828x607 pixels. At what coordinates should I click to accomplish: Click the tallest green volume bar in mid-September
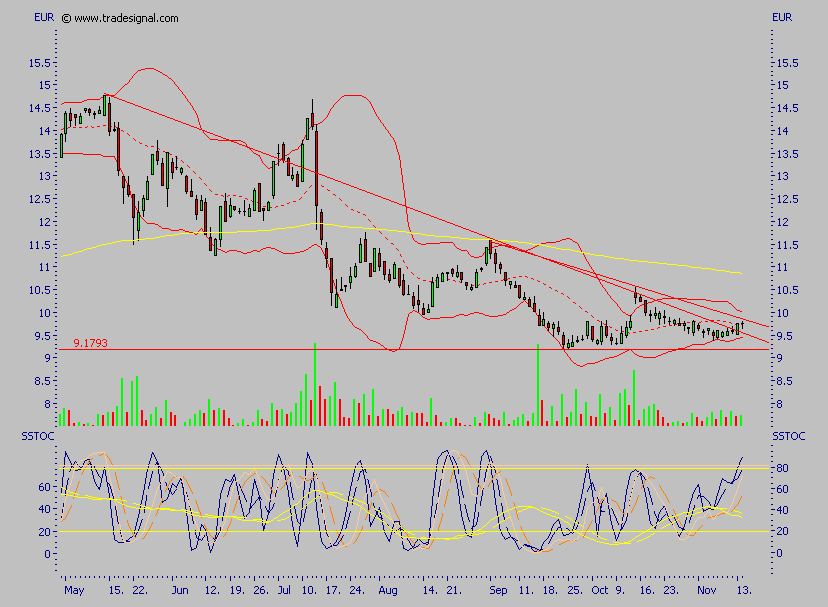(538, 385)
